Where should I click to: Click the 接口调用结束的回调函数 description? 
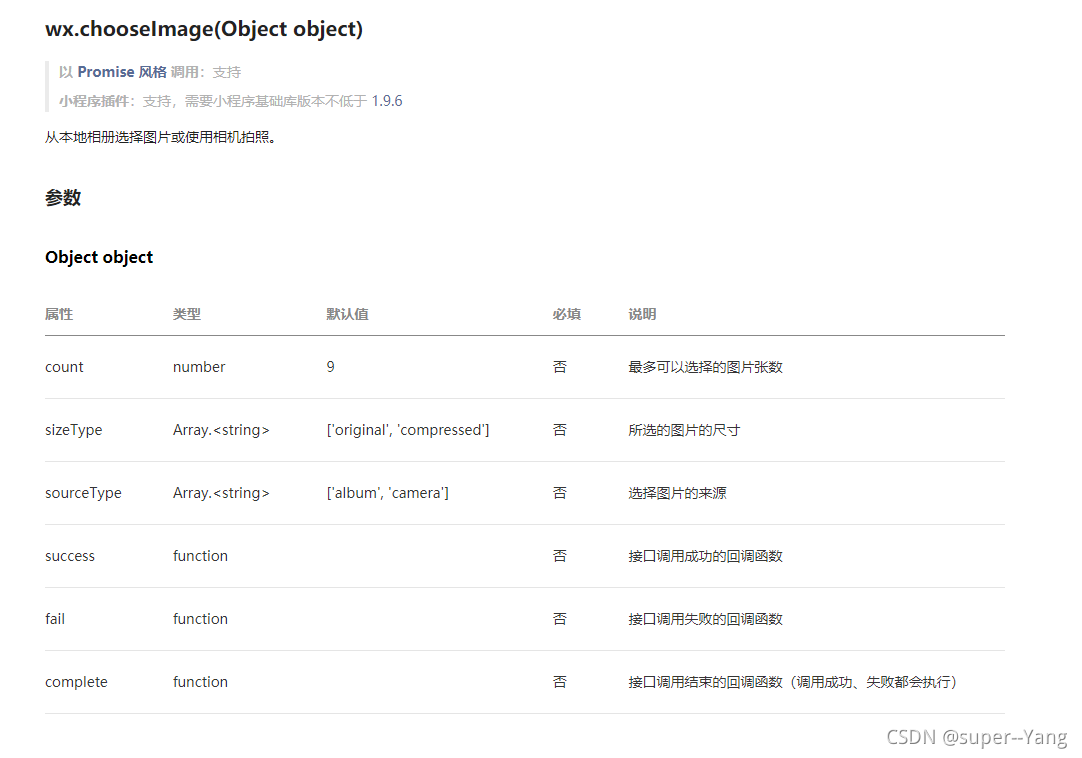792,682
